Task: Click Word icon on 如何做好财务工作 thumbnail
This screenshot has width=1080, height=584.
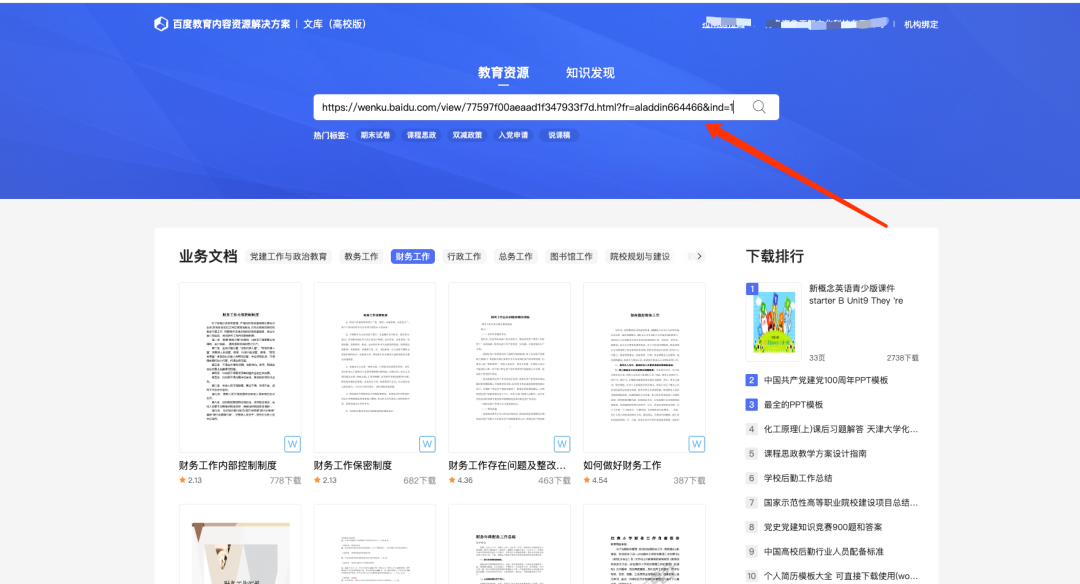Action: click(x=696, y=444)
